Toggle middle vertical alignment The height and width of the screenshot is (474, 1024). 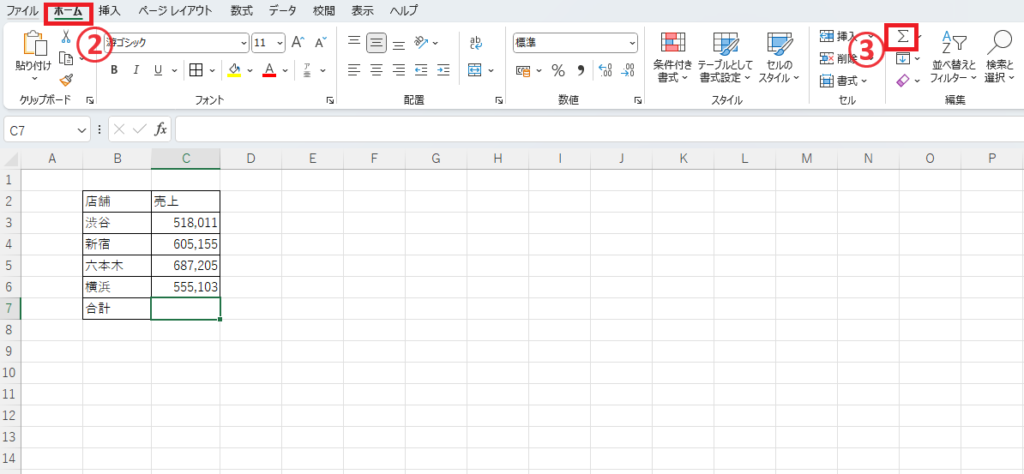(x=376, y=42)
